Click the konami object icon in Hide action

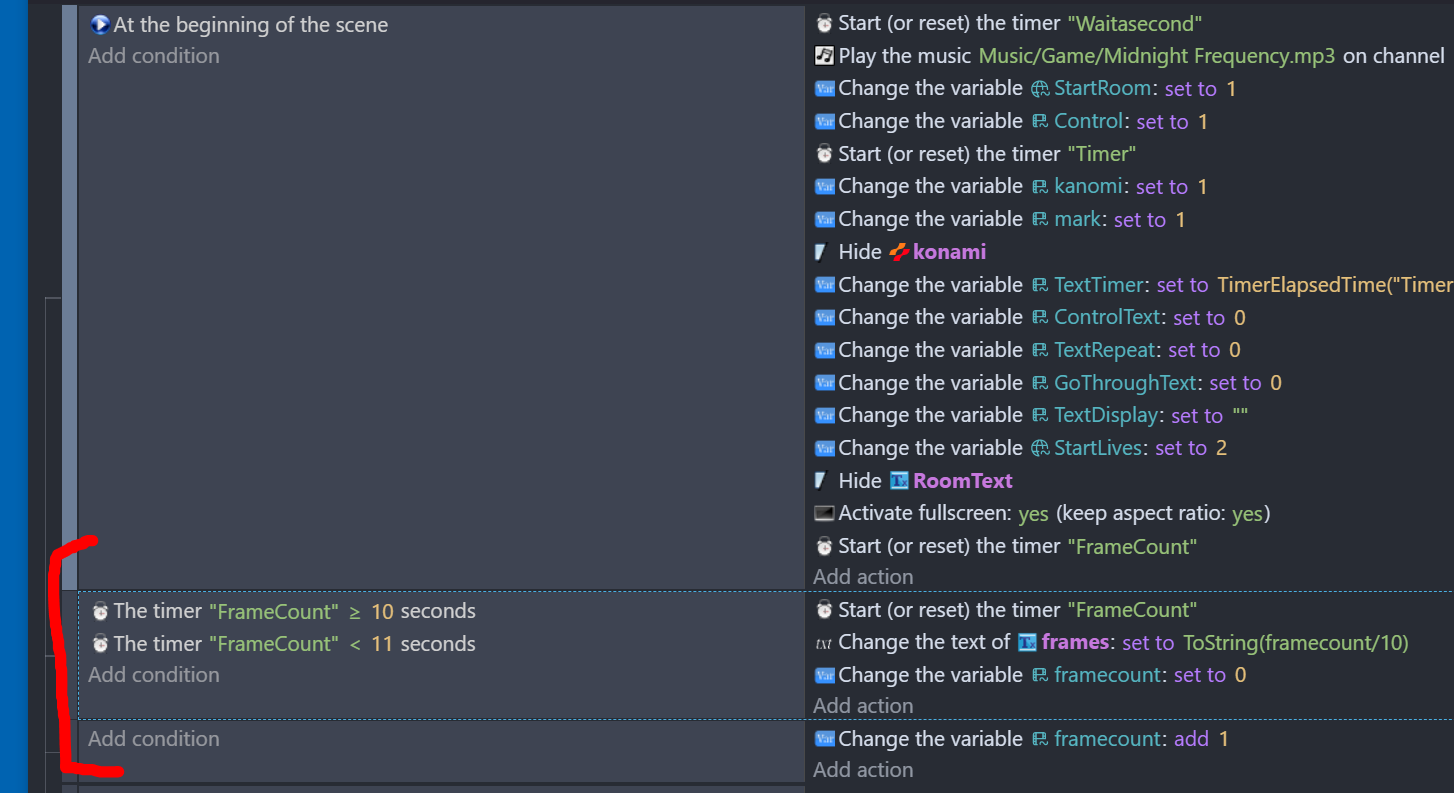point(899,252)
